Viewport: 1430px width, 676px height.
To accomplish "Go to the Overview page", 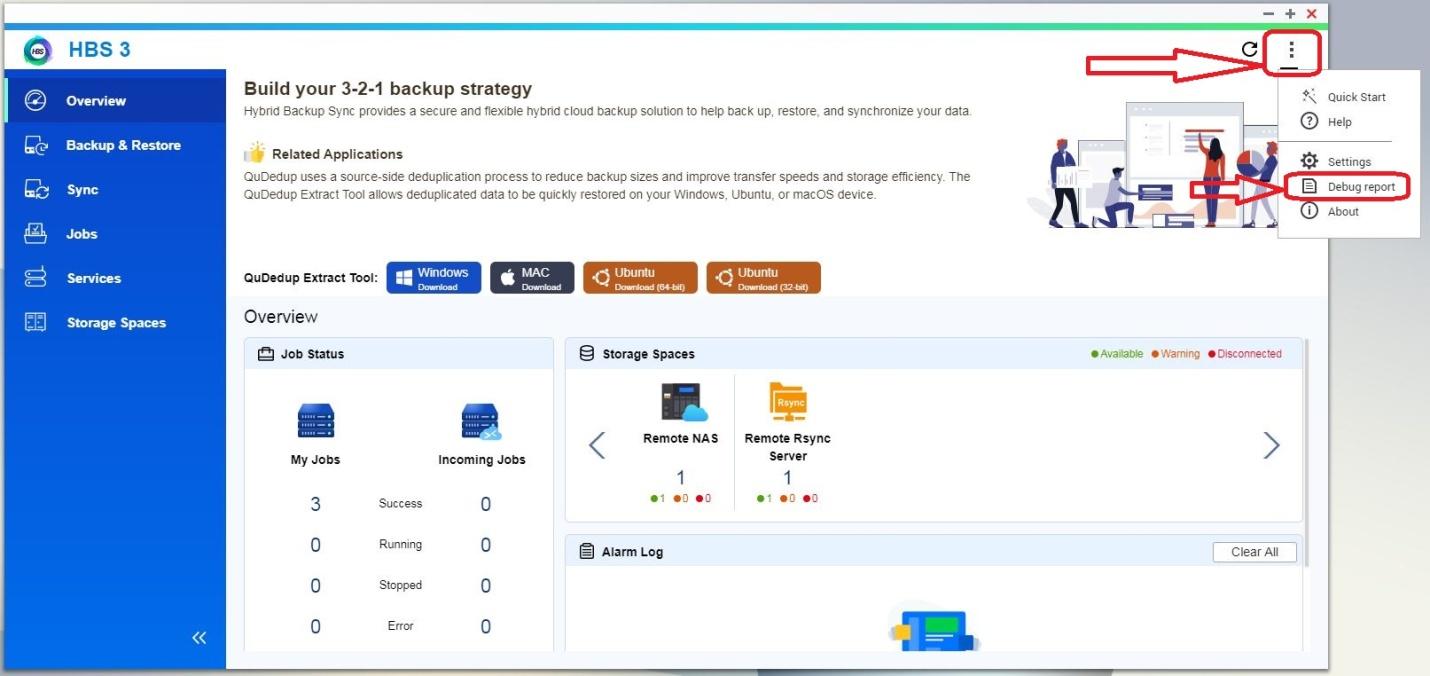I will click(115, 101).
